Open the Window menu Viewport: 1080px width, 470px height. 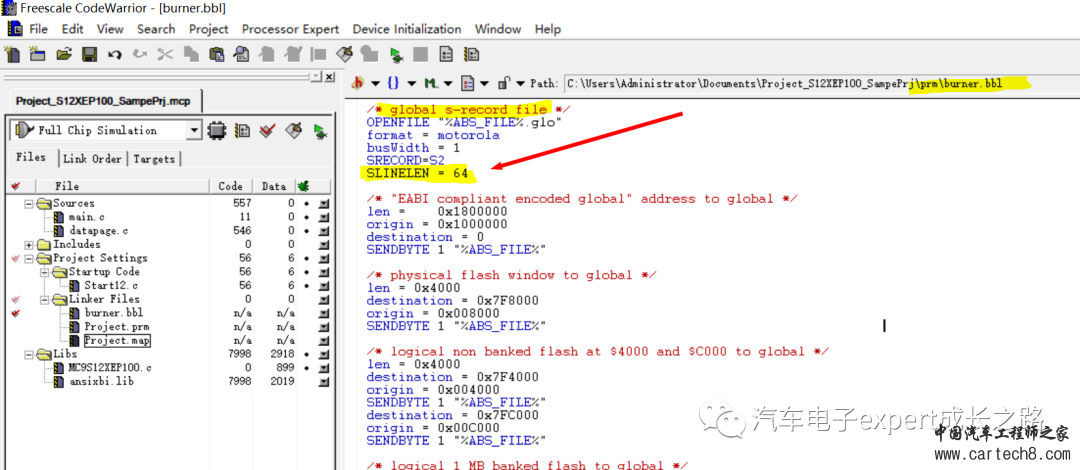[x=498, y=29]
